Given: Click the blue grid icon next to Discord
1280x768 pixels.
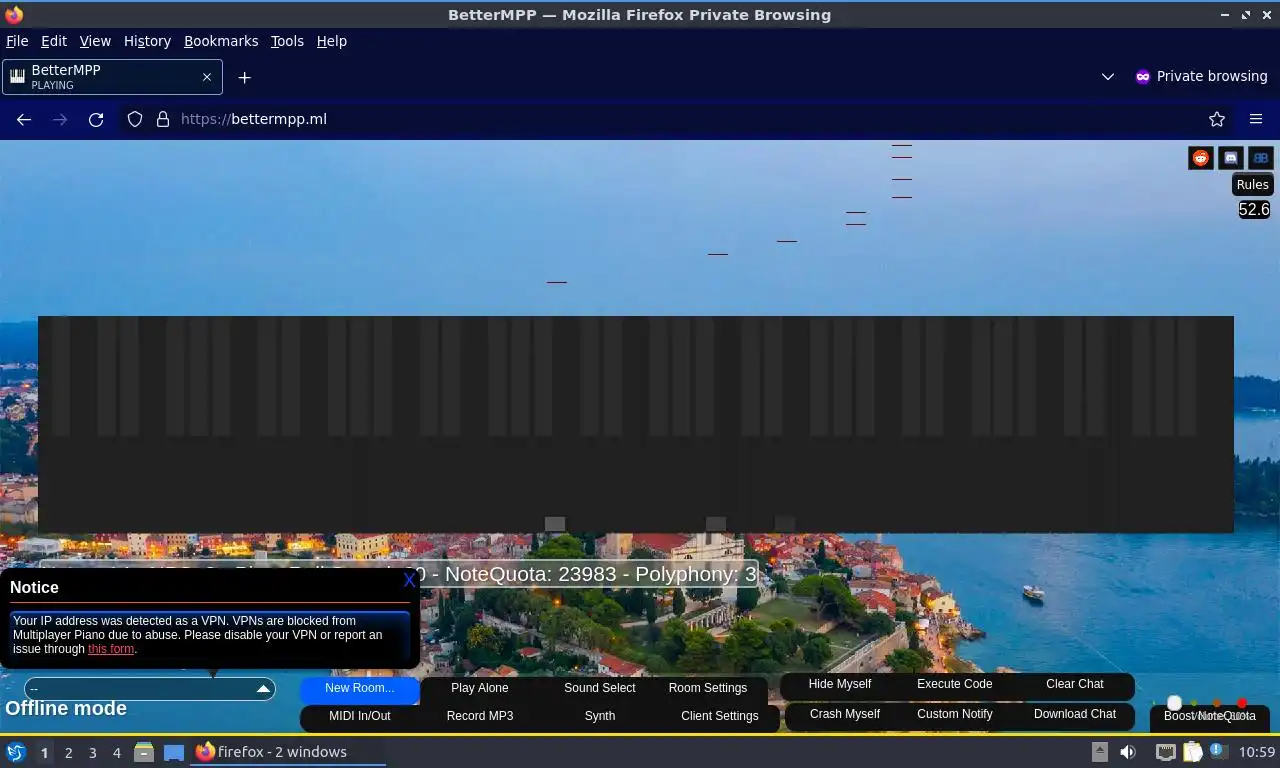Looking at the screenshot, I should pyautogui.click(x=1261, y=158).
